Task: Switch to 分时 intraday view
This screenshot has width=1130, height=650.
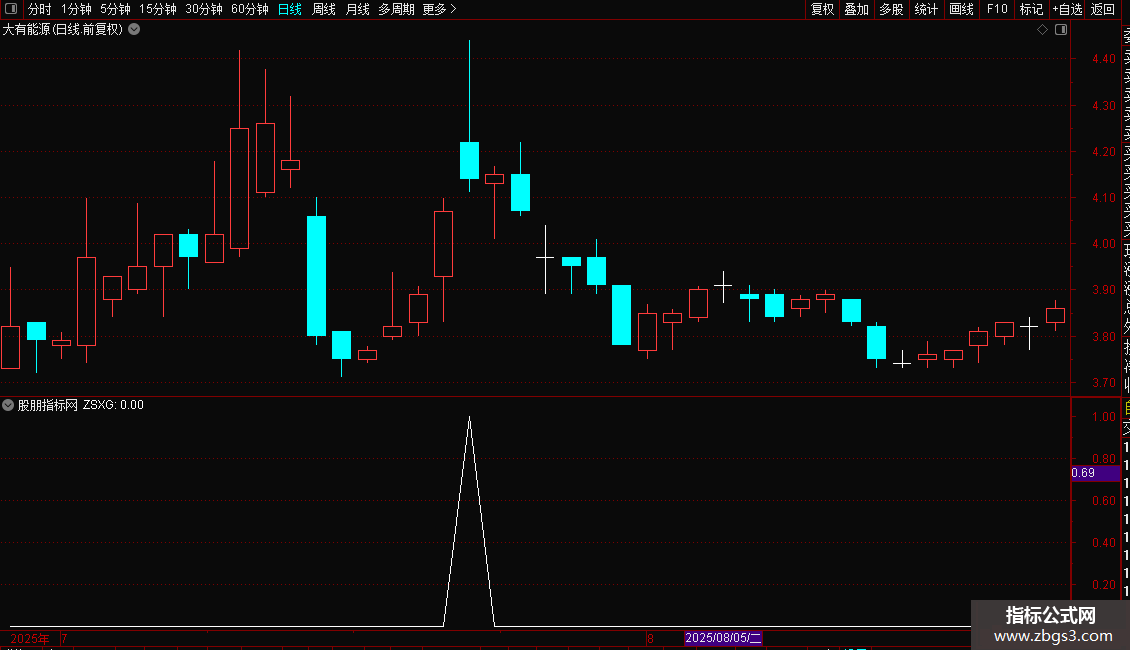Action: point(40,9)
